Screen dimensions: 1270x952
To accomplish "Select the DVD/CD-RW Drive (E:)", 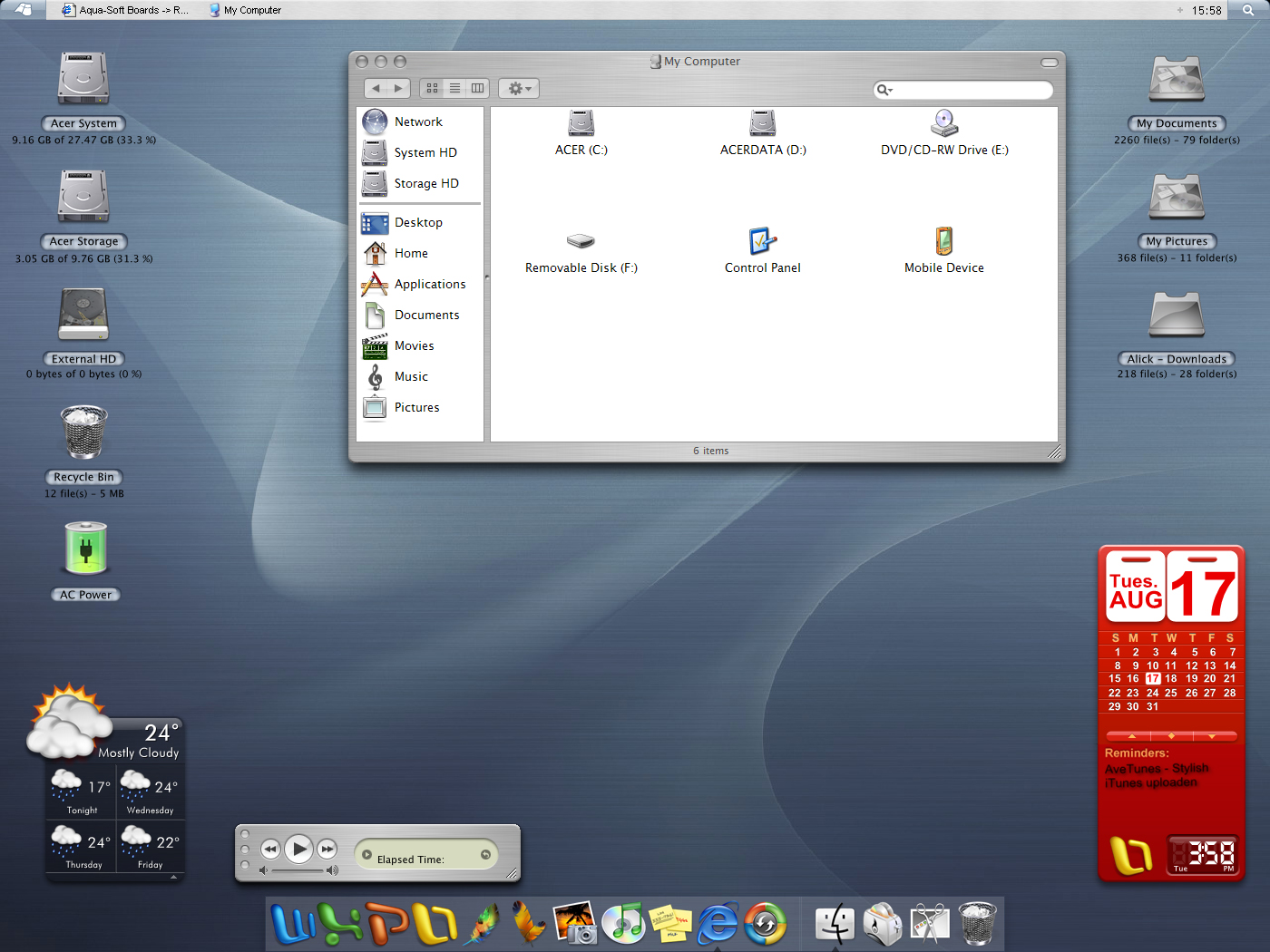I will coord(944,132).
